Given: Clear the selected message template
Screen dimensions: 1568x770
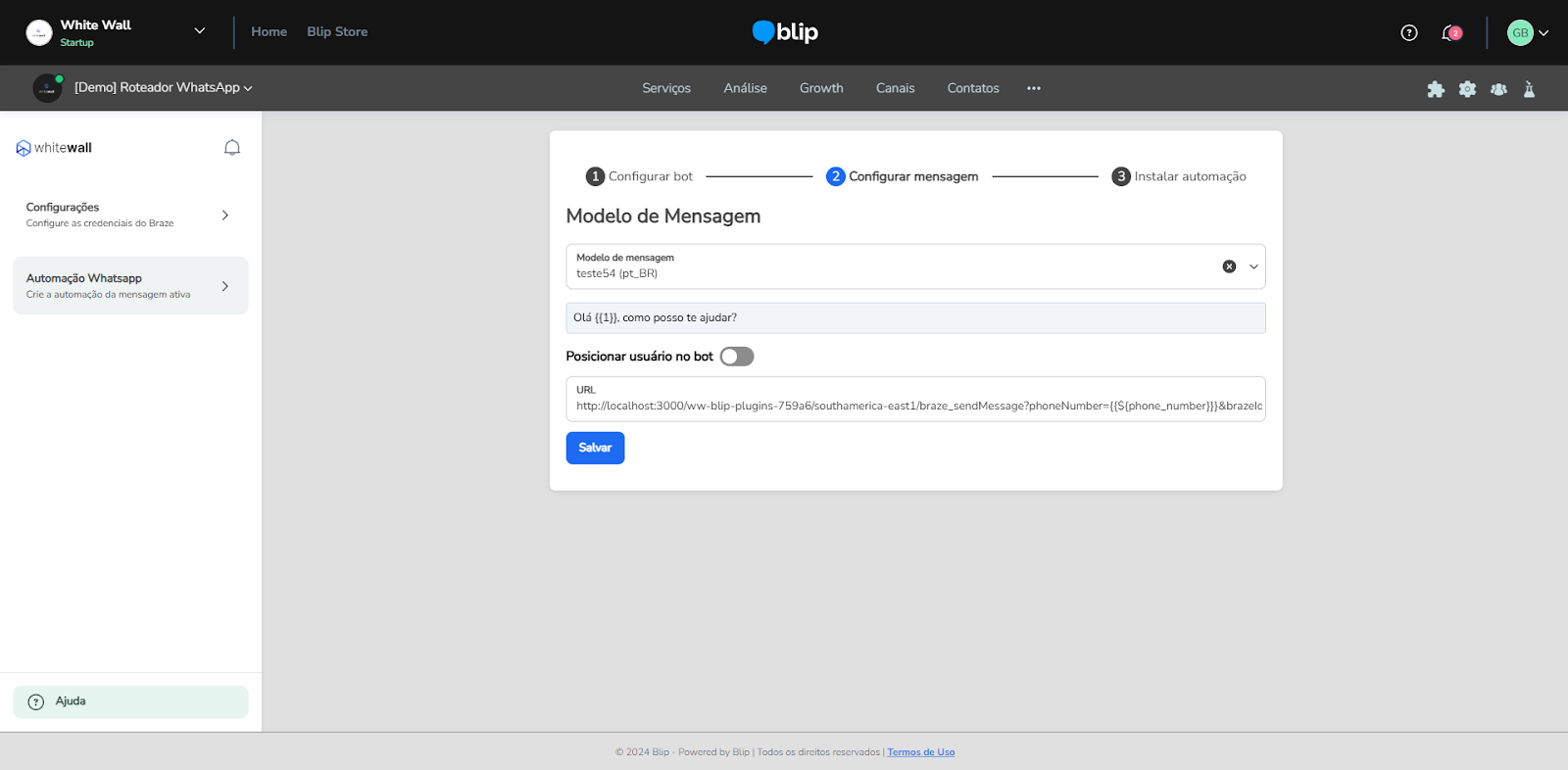Looking at the screenshot, I should tap(1229, 266).
